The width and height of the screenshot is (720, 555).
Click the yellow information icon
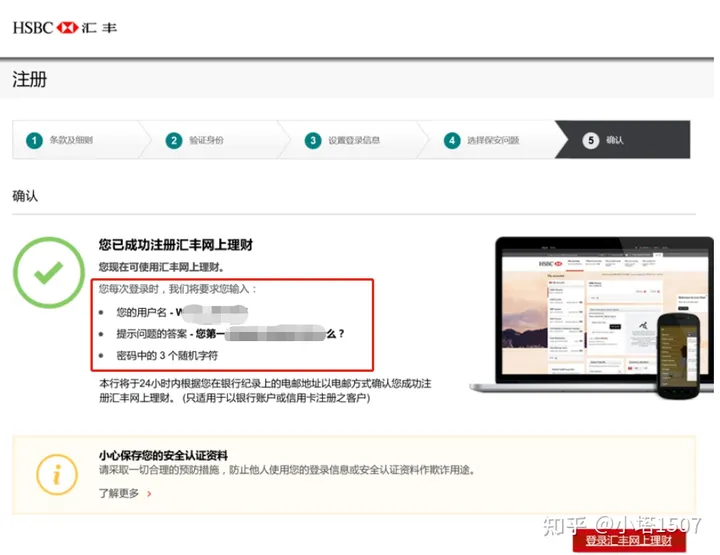(x=57, y=474)
